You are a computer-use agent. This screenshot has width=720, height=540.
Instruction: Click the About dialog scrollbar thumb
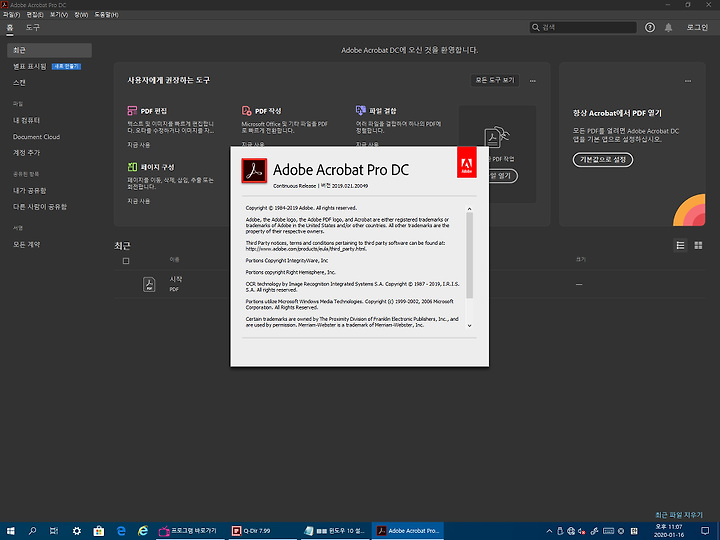(469, 255)
